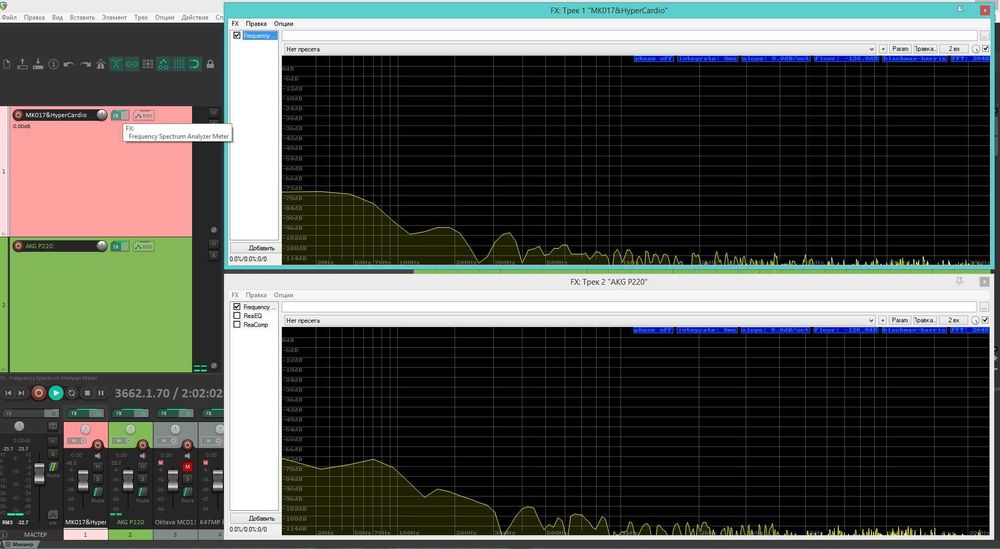Click 'FFT: 2048' setting in Track 1 analyzer
Screen dimensions: 1000x549
pos(969,59)
